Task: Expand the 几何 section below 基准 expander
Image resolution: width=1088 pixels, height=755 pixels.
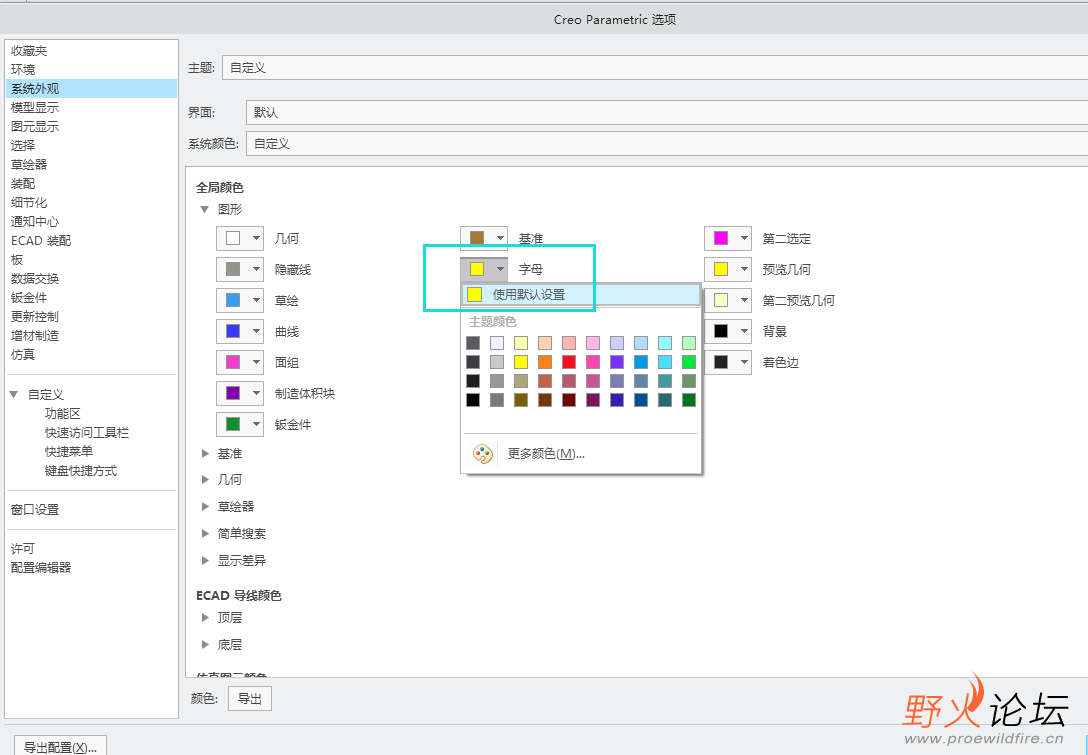Action: (x=205, y=480)
